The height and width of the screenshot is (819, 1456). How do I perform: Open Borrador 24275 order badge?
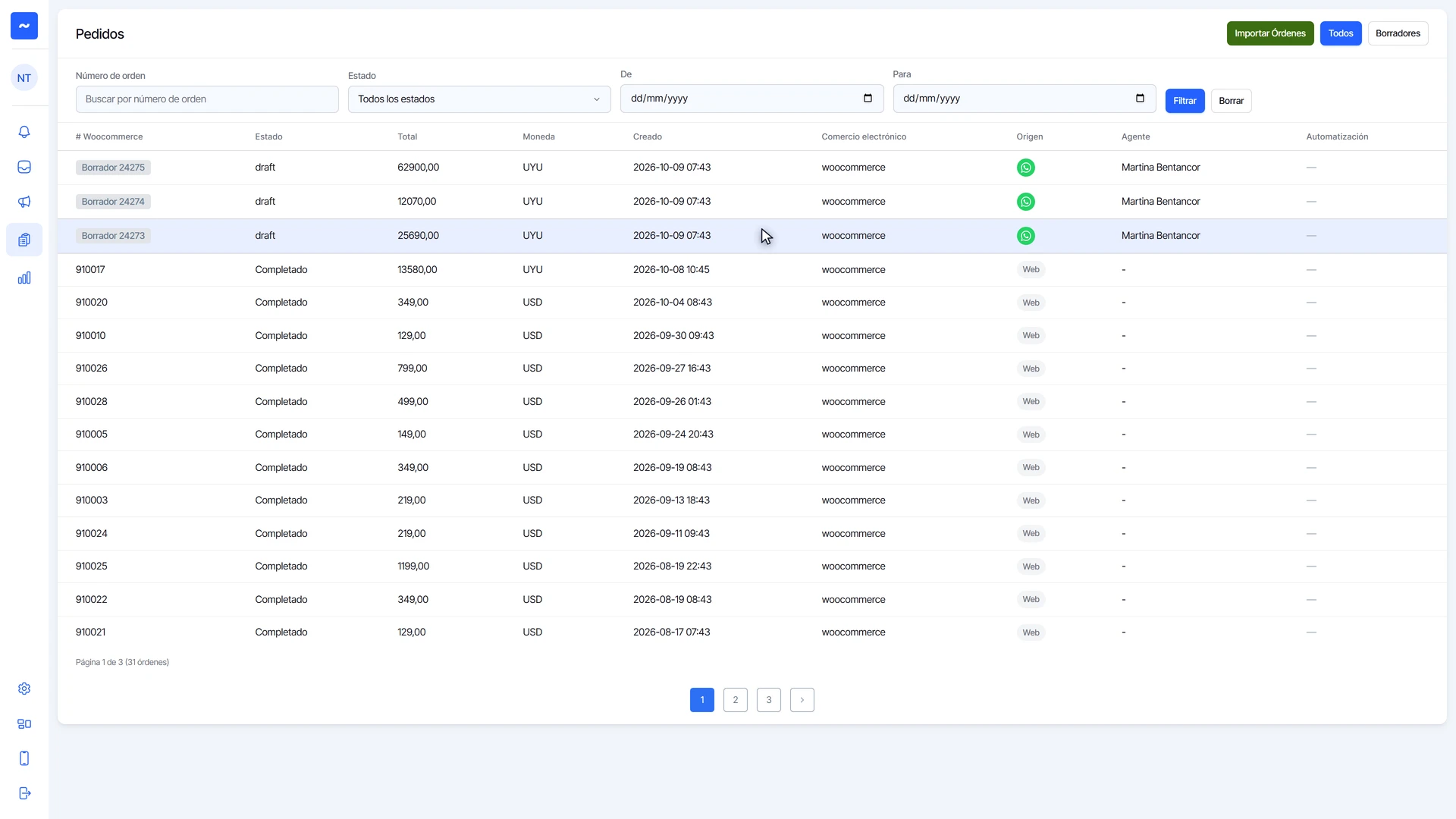pyautogui.click(x=113, y=168)
